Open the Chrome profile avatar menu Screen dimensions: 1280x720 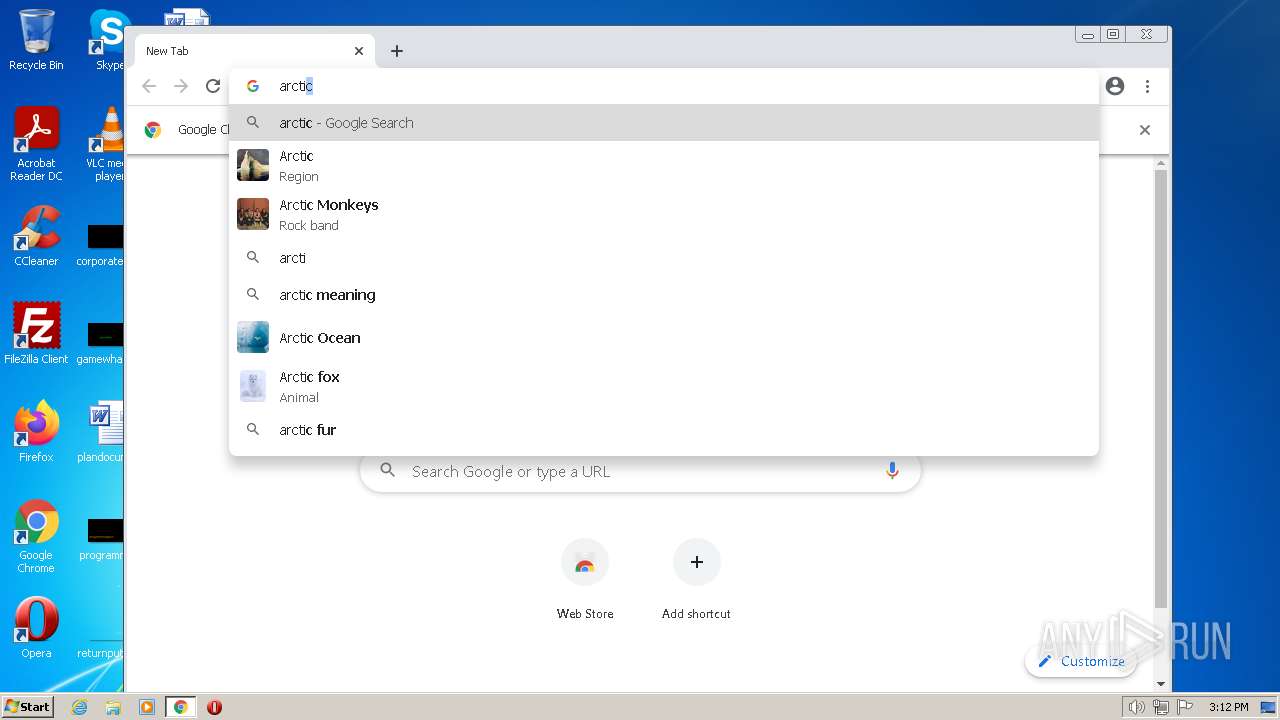(1115, 86)
